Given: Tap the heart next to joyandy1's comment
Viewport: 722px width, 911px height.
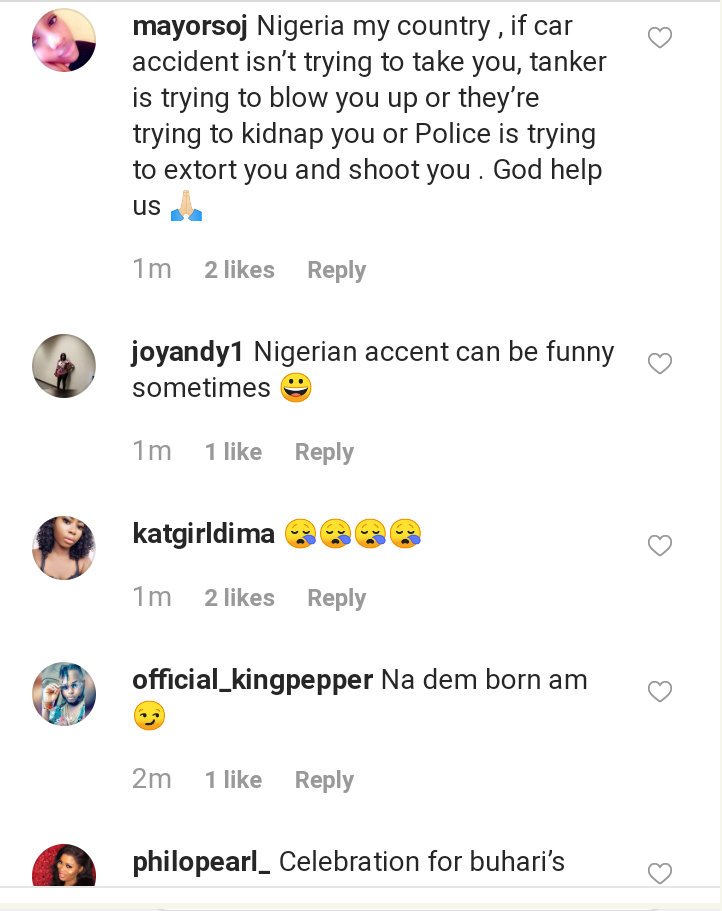Looking at the screenshot, I should (660, 364).
